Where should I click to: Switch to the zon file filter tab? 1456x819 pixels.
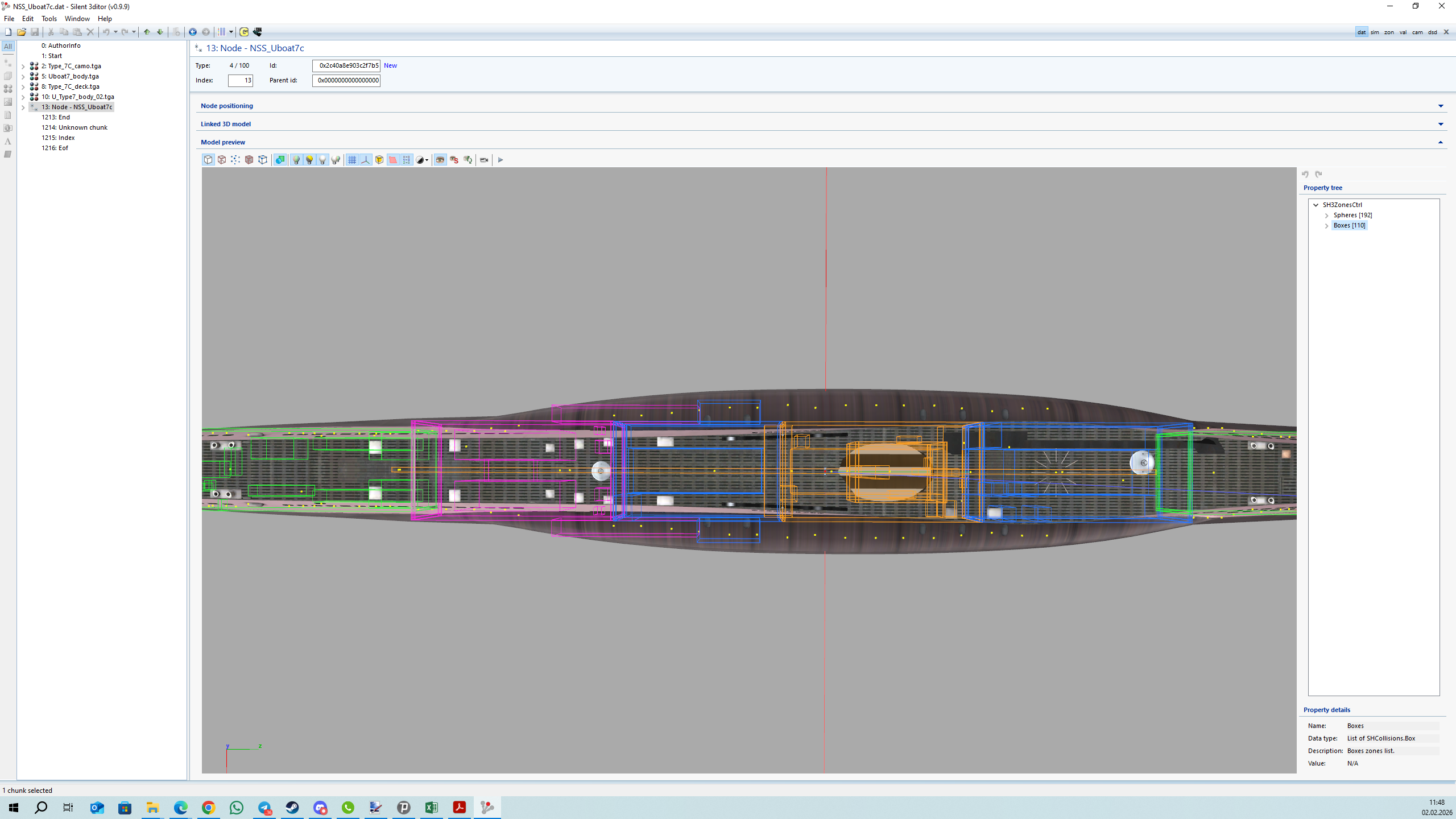pyautogui.click(x=1389, y=32)
